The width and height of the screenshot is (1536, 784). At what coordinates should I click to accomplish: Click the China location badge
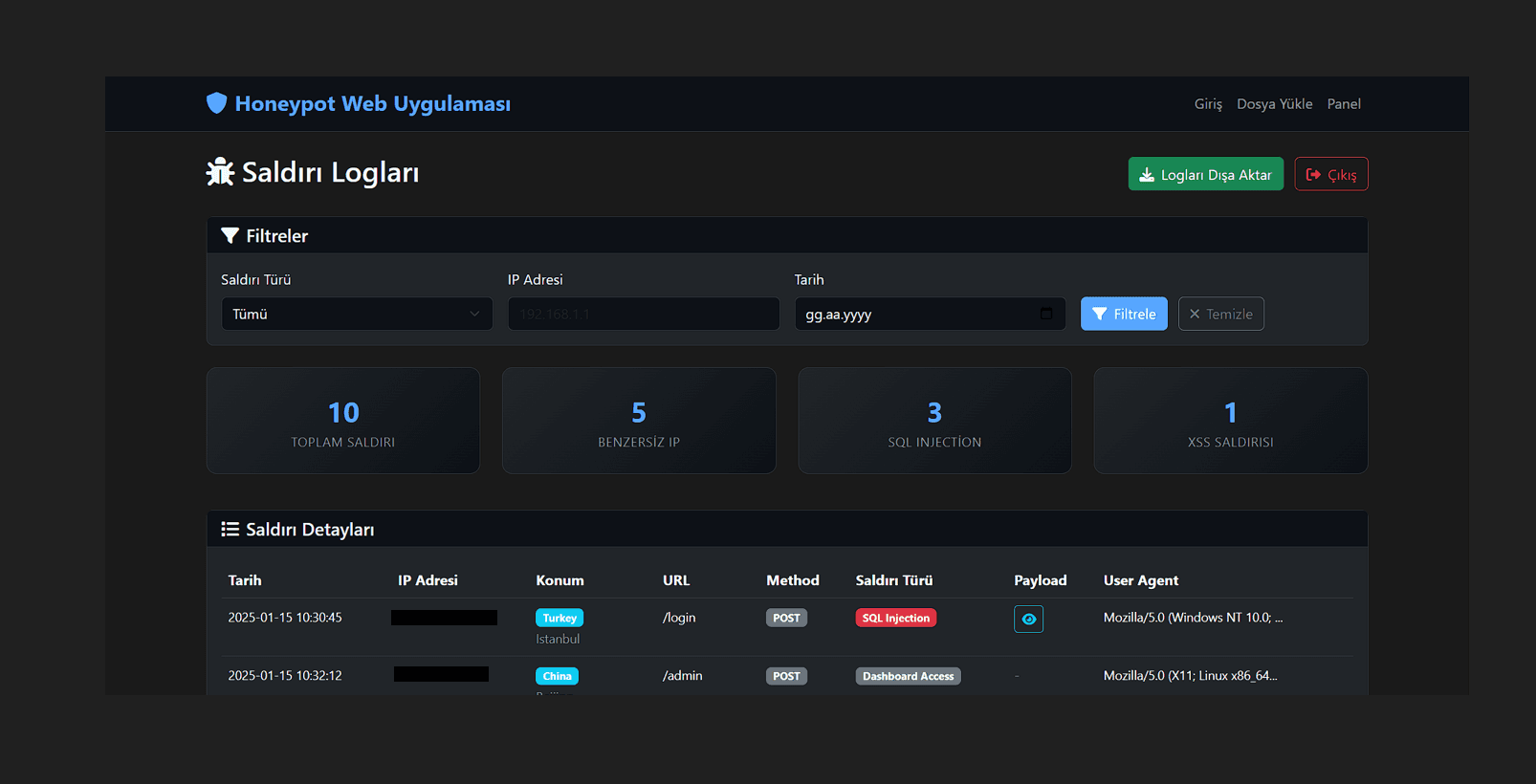557,676
